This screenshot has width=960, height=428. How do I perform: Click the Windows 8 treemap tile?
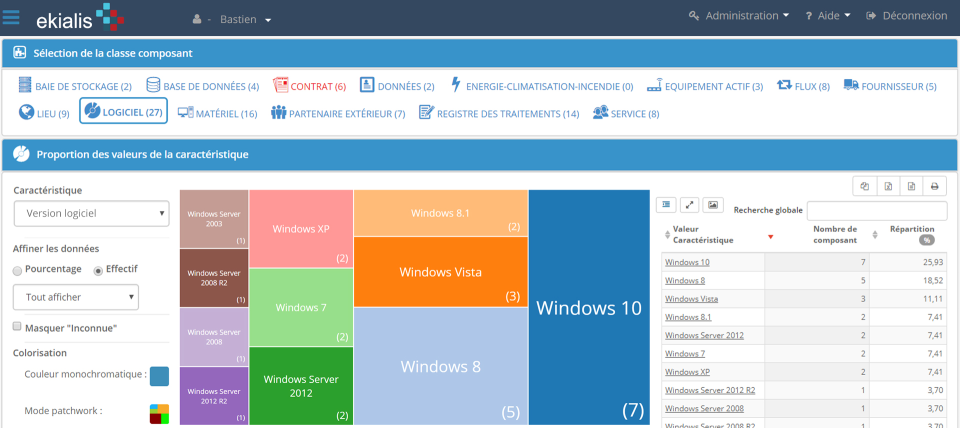(441, 366)
